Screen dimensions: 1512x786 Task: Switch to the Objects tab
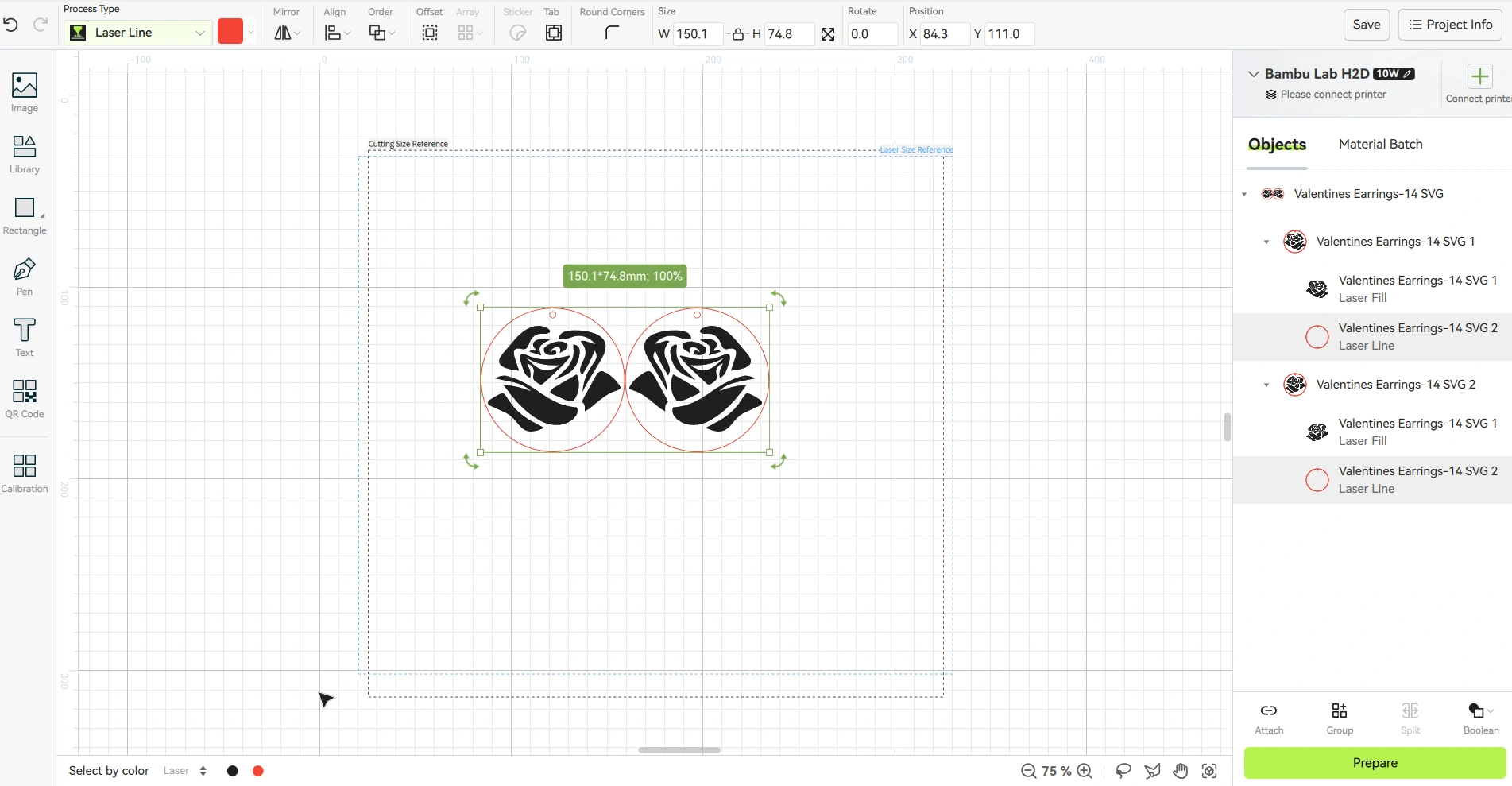(1277, 145)
